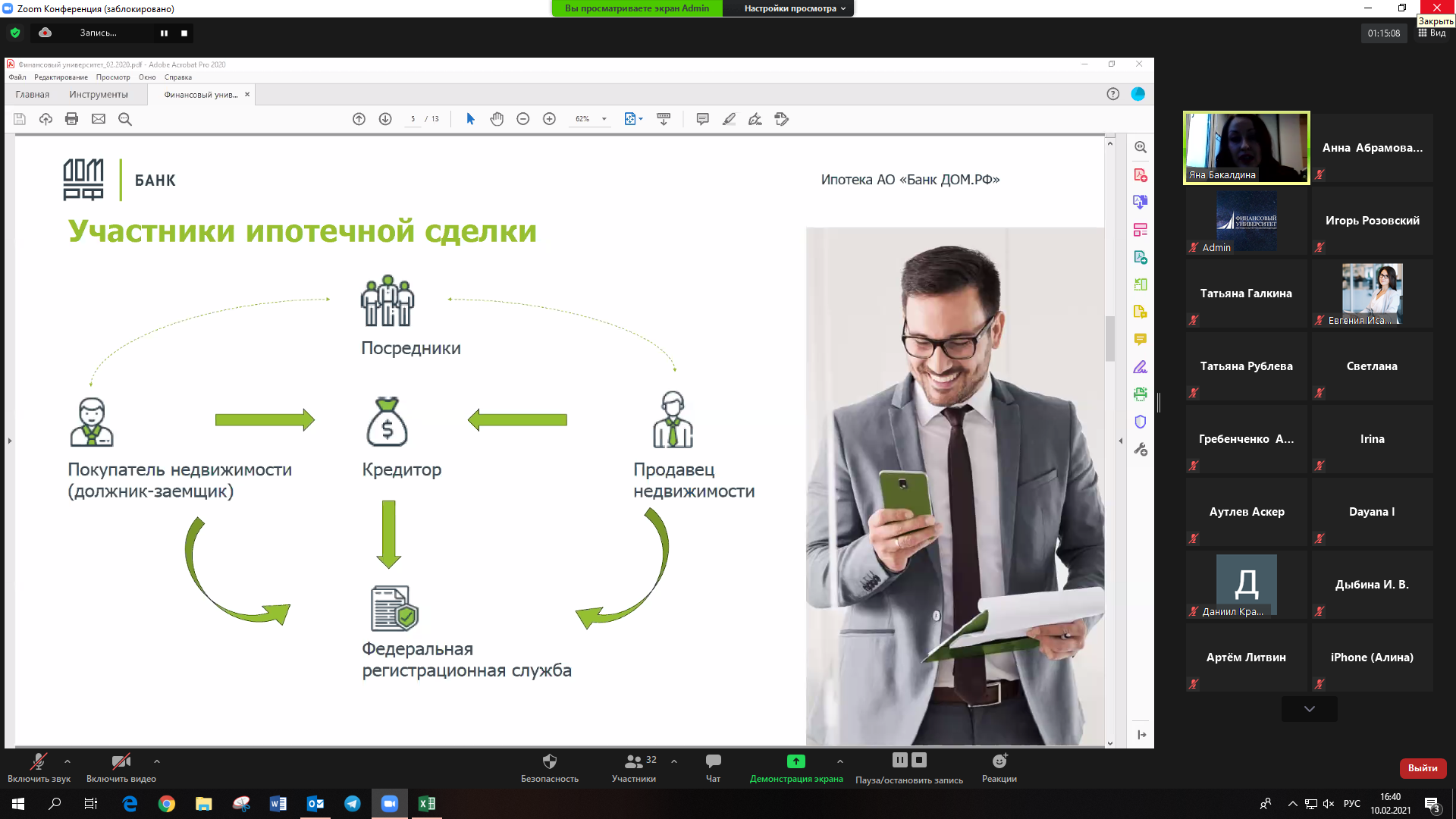Show more participants with down chevron

click(1310, 709)
